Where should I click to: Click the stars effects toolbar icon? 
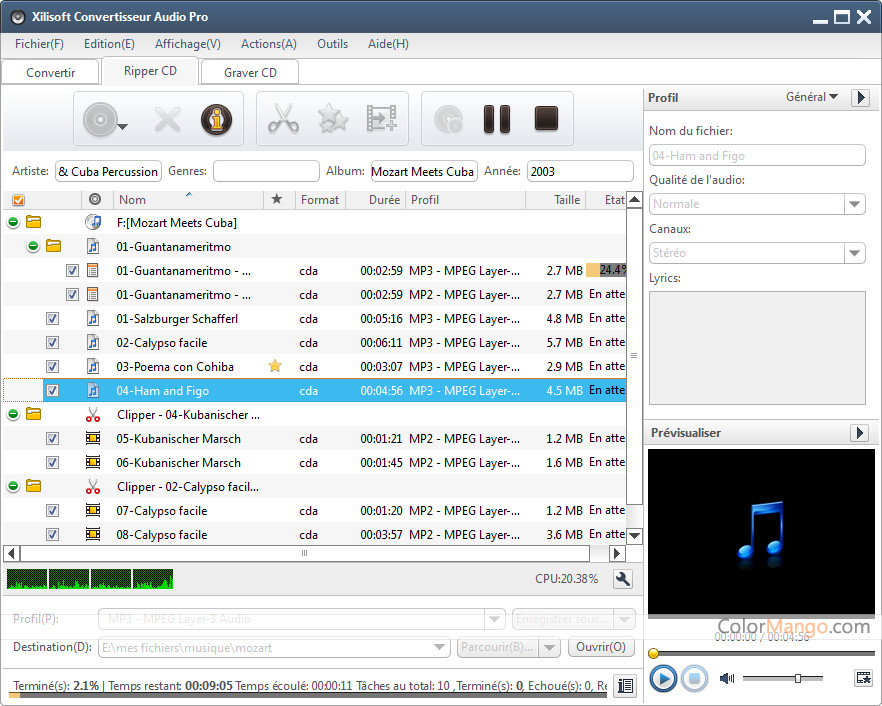click(x=333, y=119)
